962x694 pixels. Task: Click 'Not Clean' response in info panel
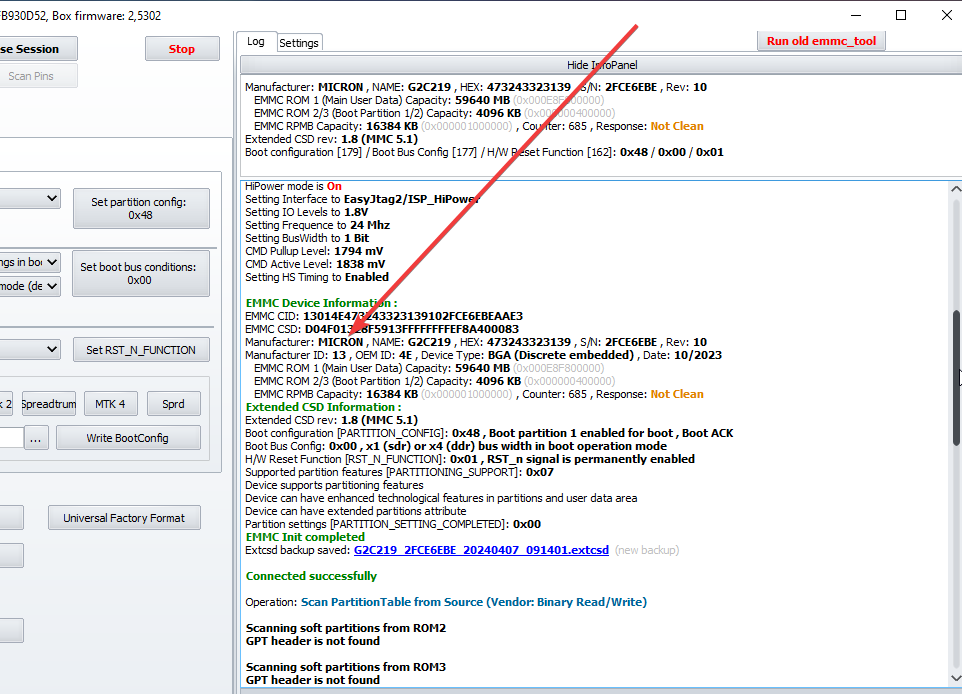coord(677,126)
